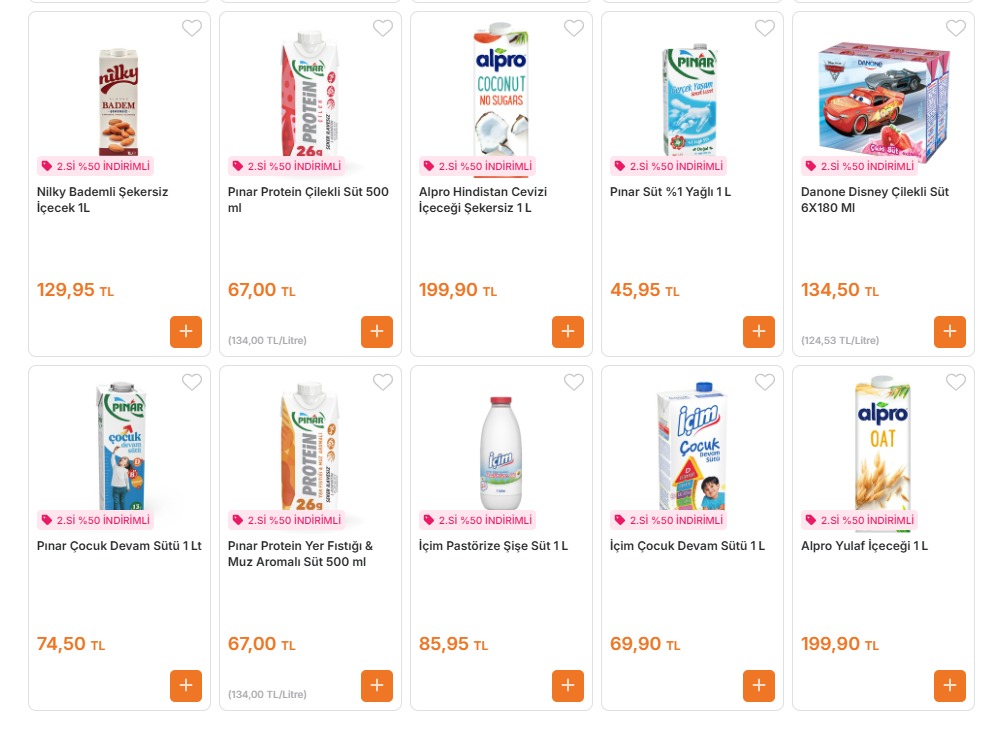The image size is (1000, 730).
Task: Add Nilky Bademli Şekersiz İçecek to cart
Action: pos(186,332)
